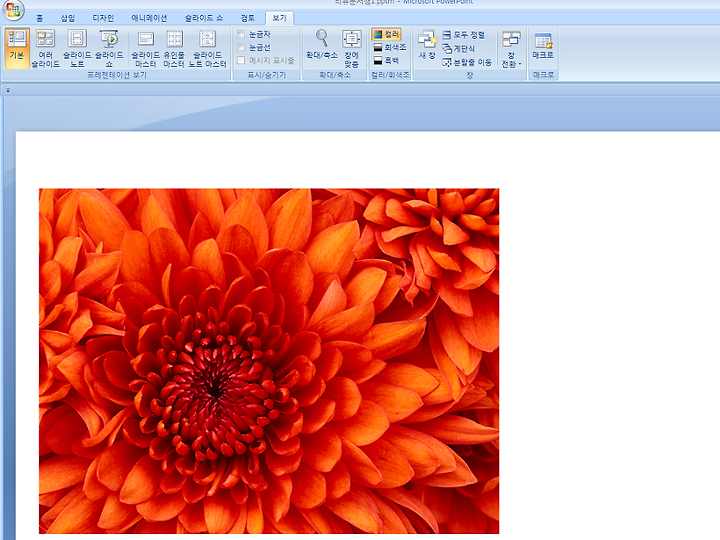Viewport: 720px width, 540px height.
Task: Open the Quick Access Toolbar customize dropdown
Action: pyautogui.click(x=8, y=90)
